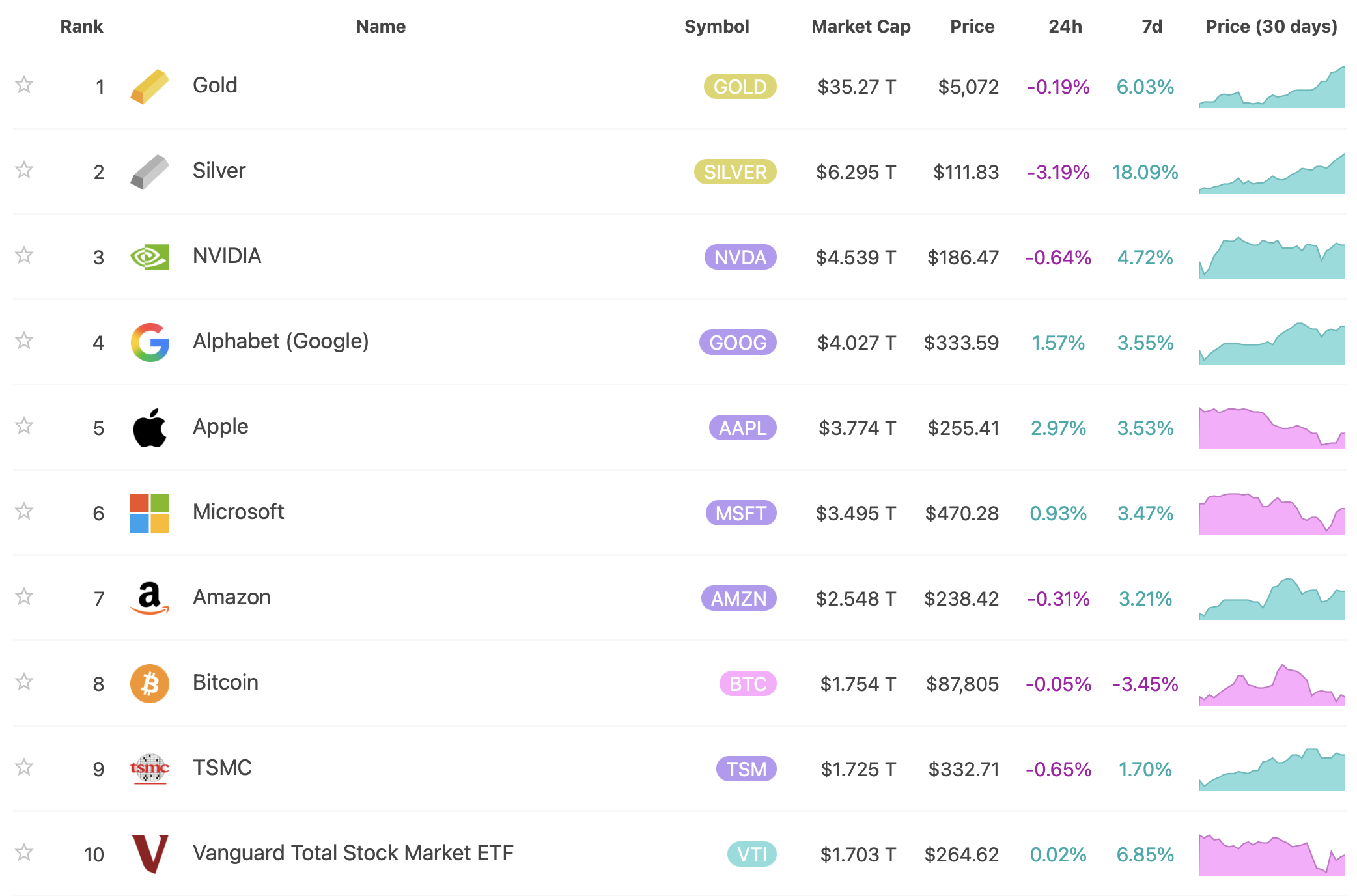Open Microsoft's 30-day price chart

coord(1272,513)
